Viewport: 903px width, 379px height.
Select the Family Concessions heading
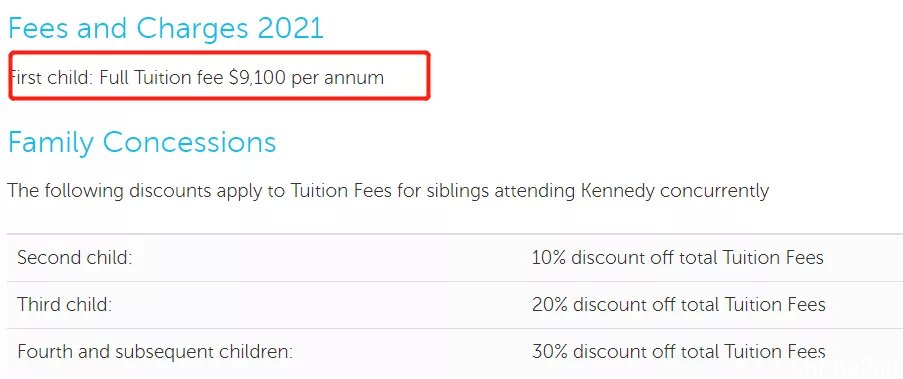tap(142, 142)
